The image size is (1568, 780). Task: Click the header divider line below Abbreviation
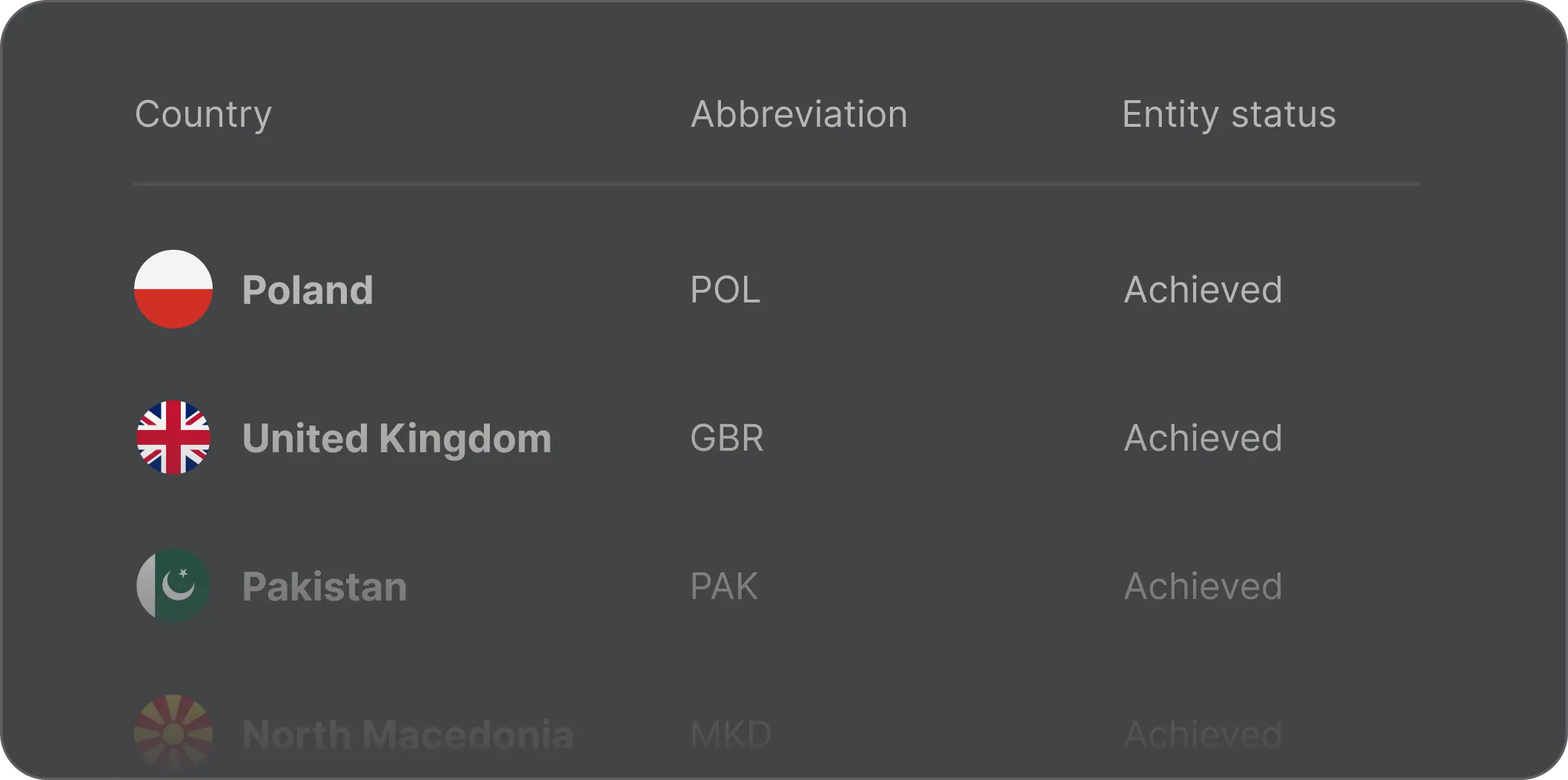click(799, 183)
